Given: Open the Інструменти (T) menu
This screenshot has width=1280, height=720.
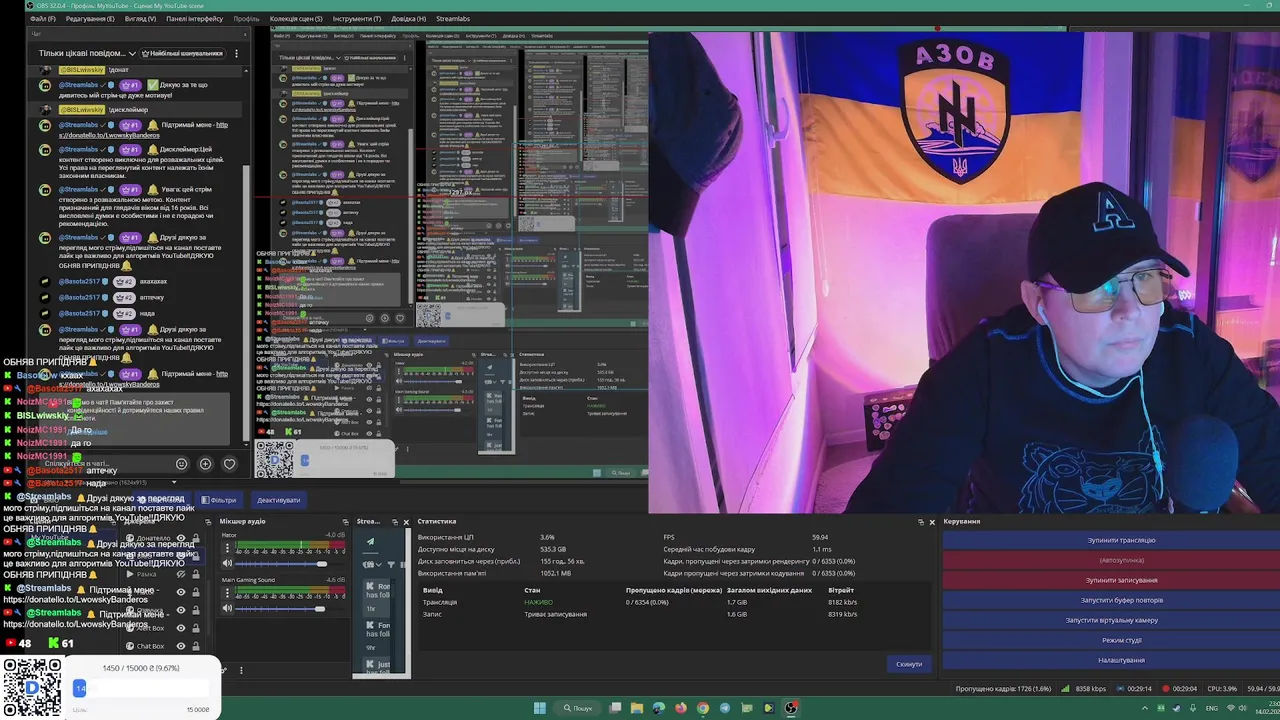Looking at the screenshot, I should (357, 18).
